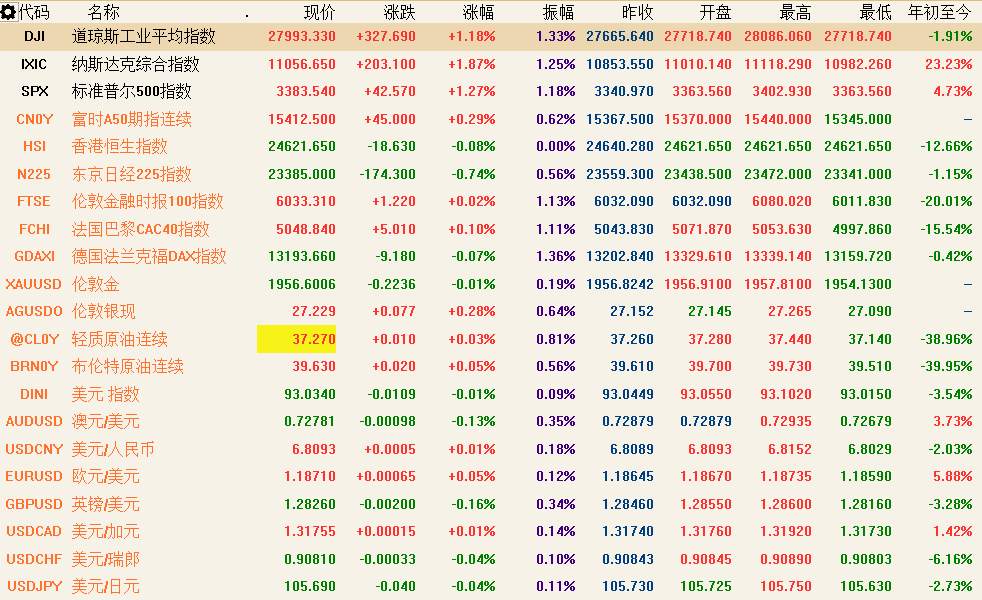Click USDJPY price 105.690
The image size is (982, 600).
309,586
